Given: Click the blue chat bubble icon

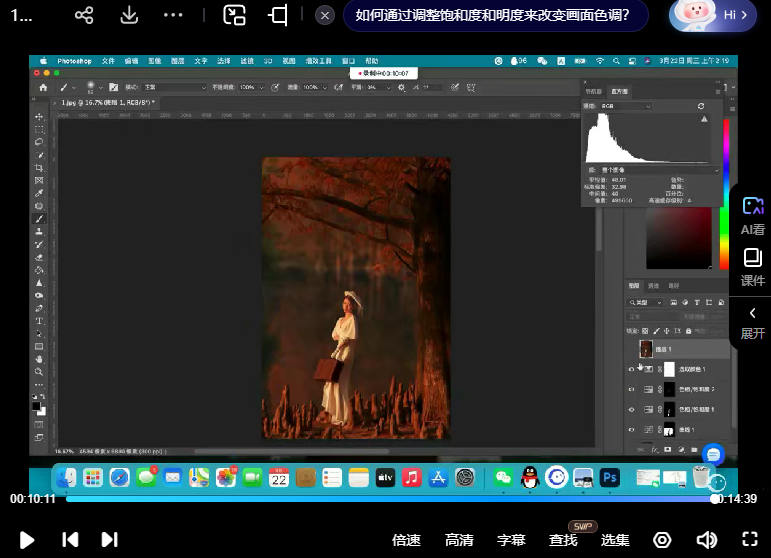Looking at the screenshot, I should (x=712, y=454).
